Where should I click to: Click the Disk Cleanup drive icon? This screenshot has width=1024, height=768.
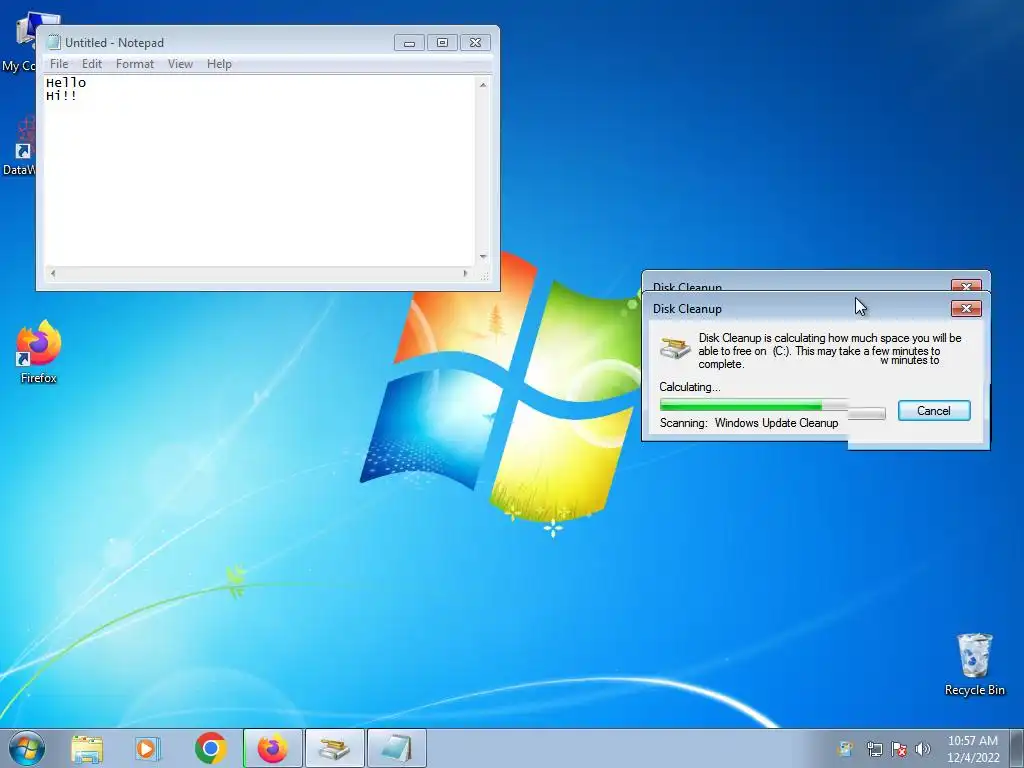675,348
